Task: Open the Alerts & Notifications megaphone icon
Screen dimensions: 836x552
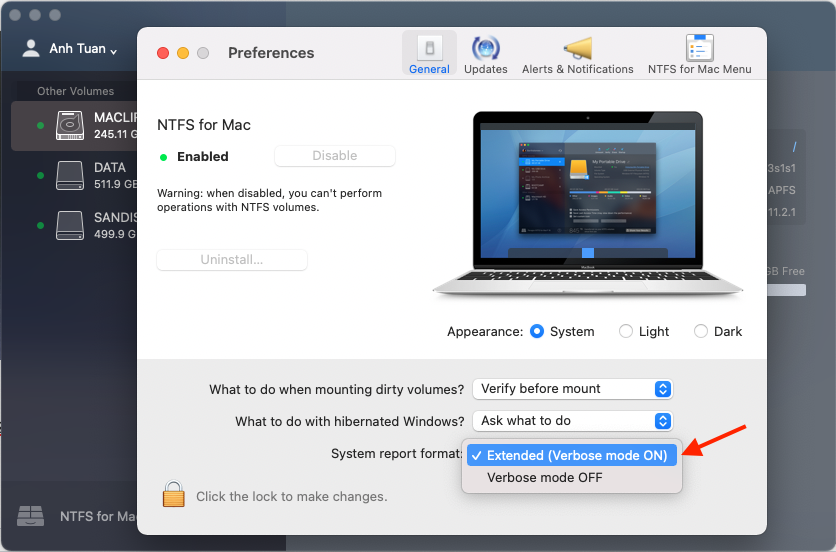Action: (x=577, y=48)
